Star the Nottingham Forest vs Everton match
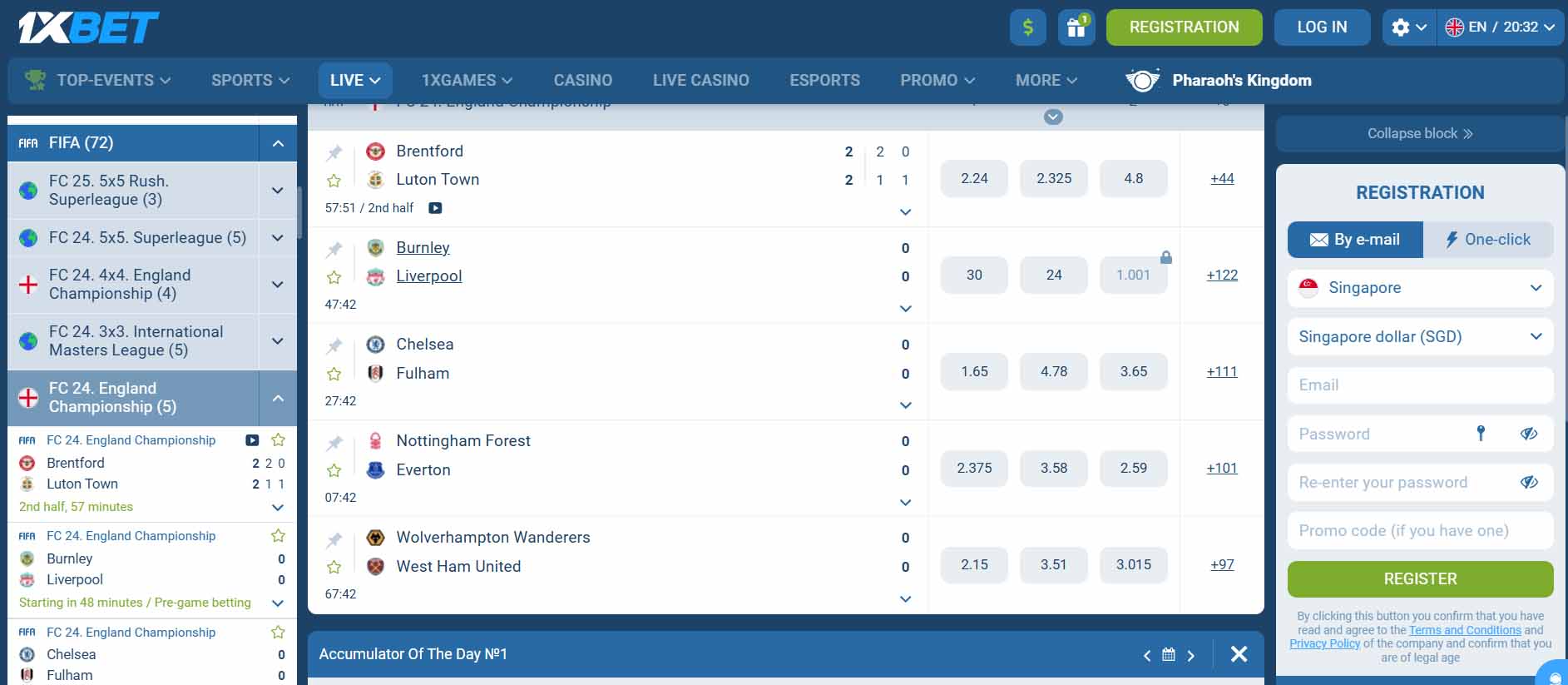The height and width of the screenshot is (685, 1568). pos(334,470)
